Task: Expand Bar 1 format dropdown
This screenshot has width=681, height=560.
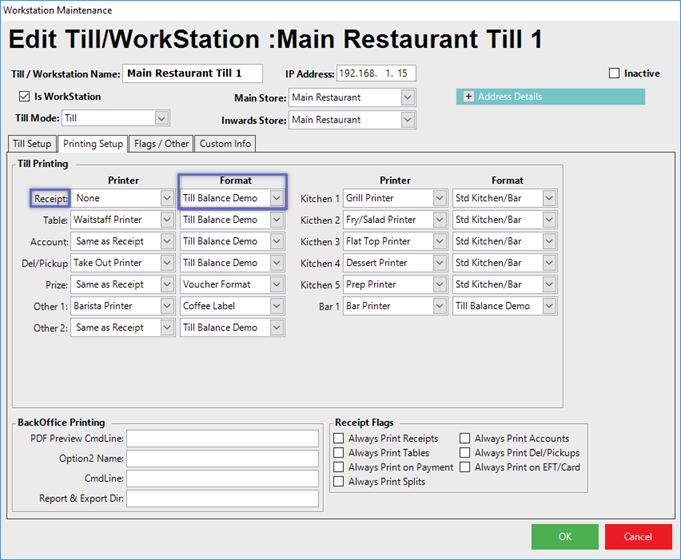Action: 549,306
